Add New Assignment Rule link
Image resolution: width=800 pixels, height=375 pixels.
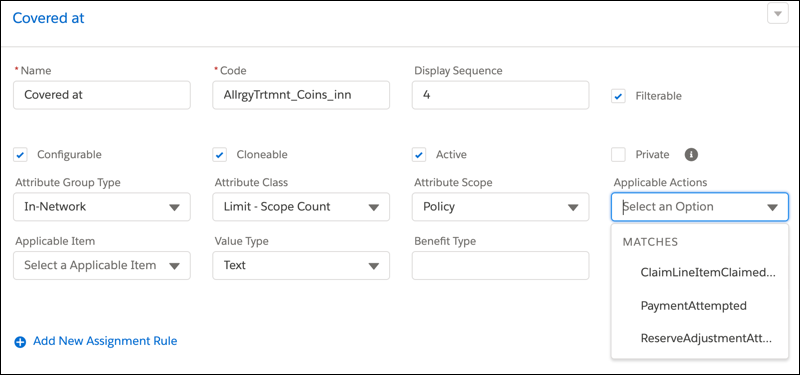click(x=105, y=341)
